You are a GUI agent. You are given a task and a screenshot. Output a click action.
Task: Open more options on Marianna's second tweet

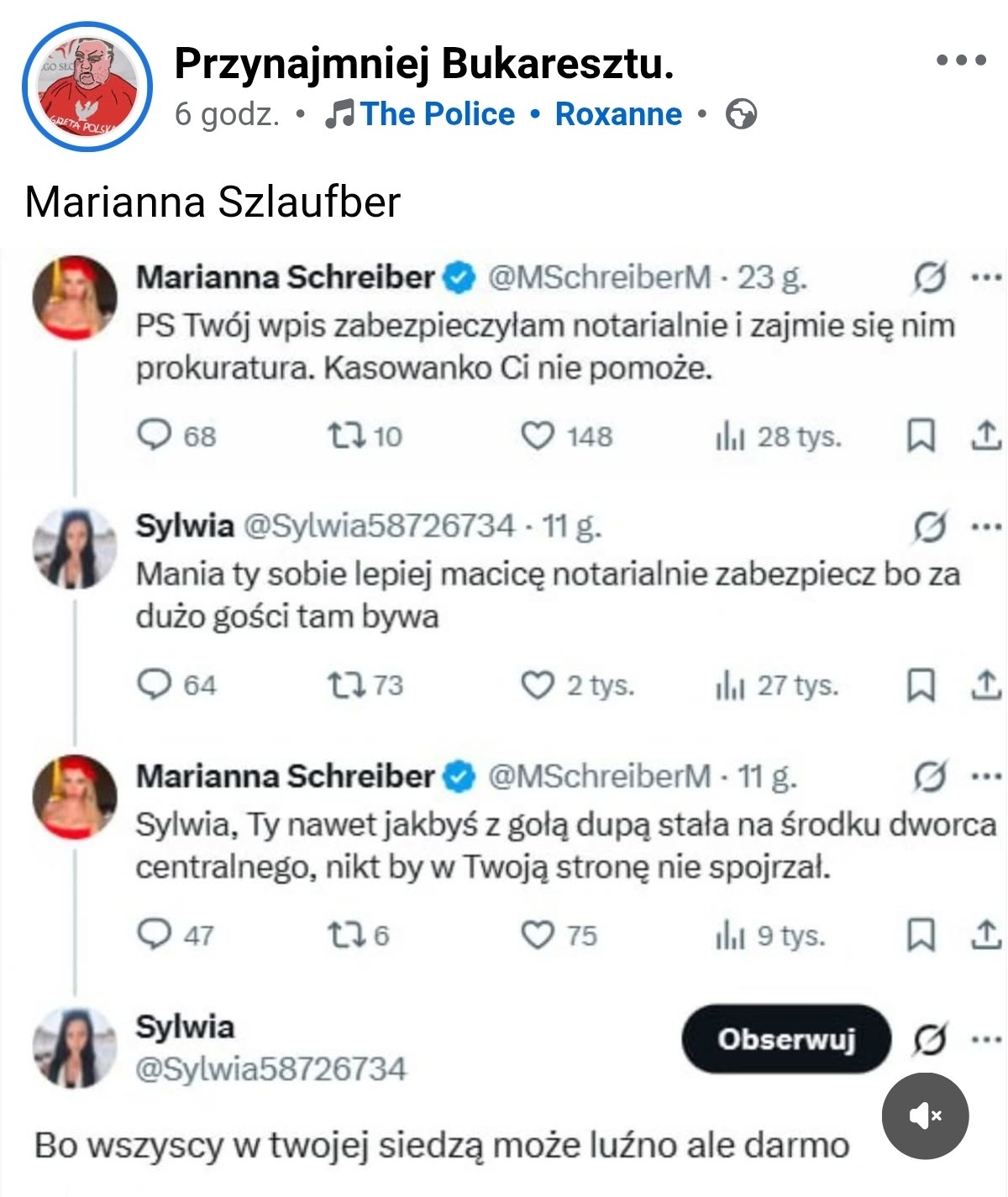tap(986, 776)
